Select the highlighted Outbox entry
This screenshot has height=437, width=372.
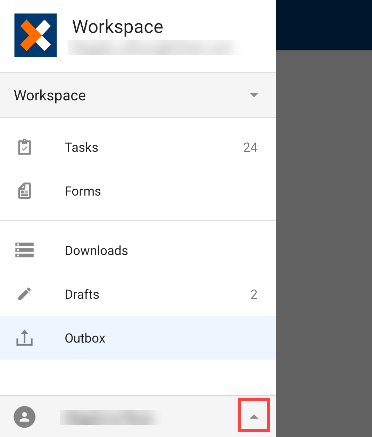pos(138,338)
